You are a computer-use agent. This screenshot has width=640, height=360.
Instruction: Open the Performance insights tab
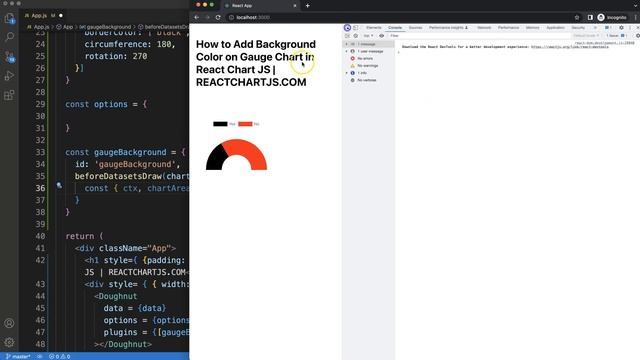448,28
